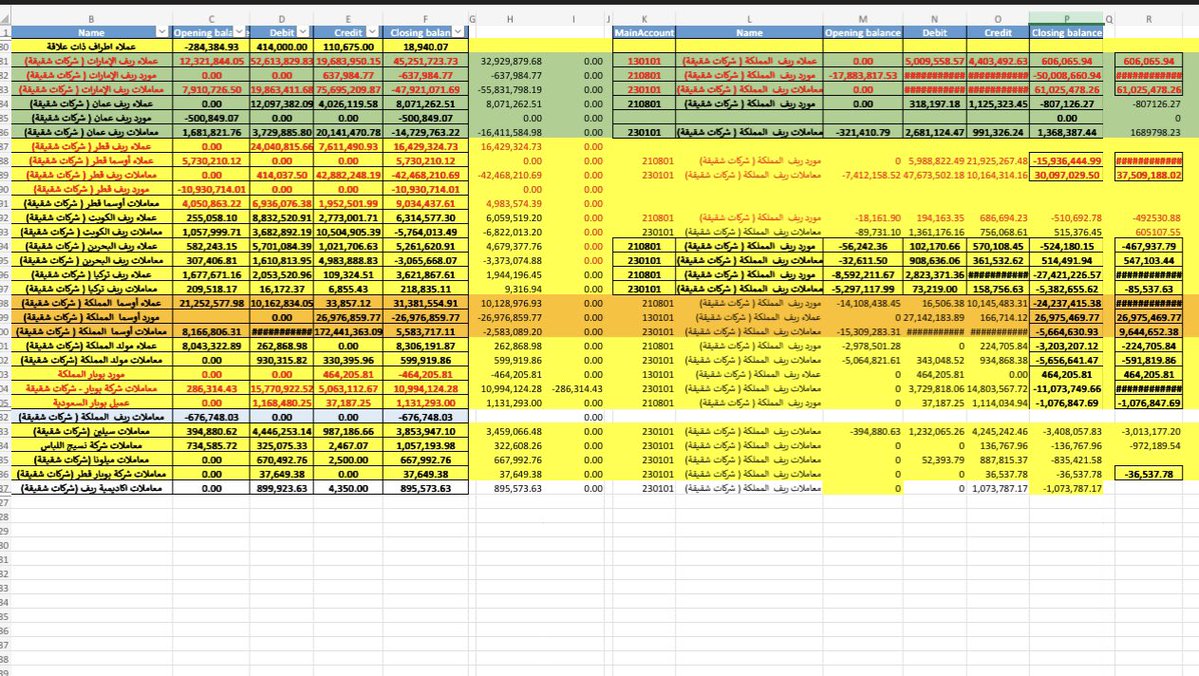Click the MainAccount header cell
This screenshot has width=1199, height=676.
[x=644, y=32]
